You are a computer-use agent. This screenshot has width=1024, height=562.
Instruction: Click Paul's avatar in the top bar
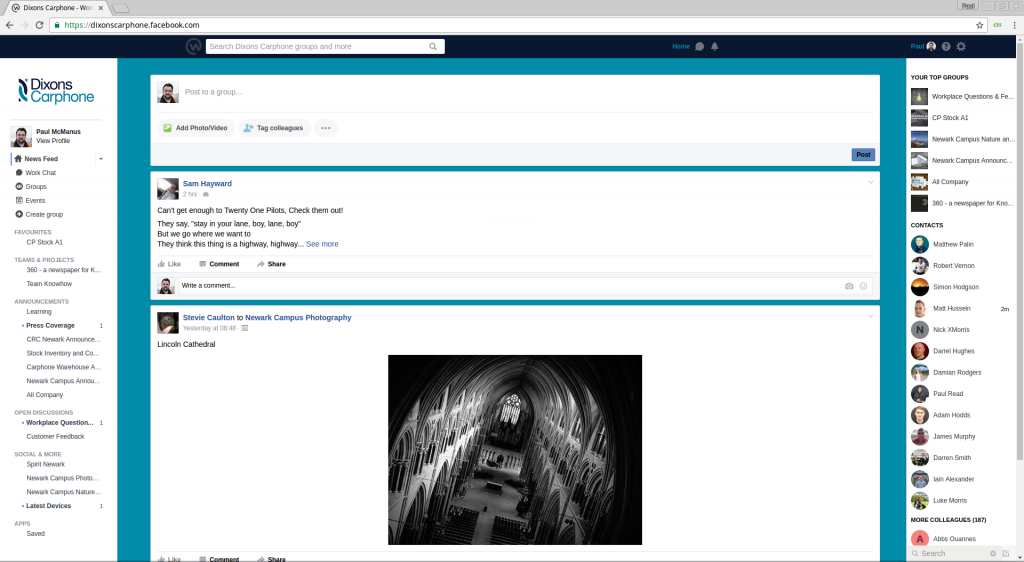[931, 46]
